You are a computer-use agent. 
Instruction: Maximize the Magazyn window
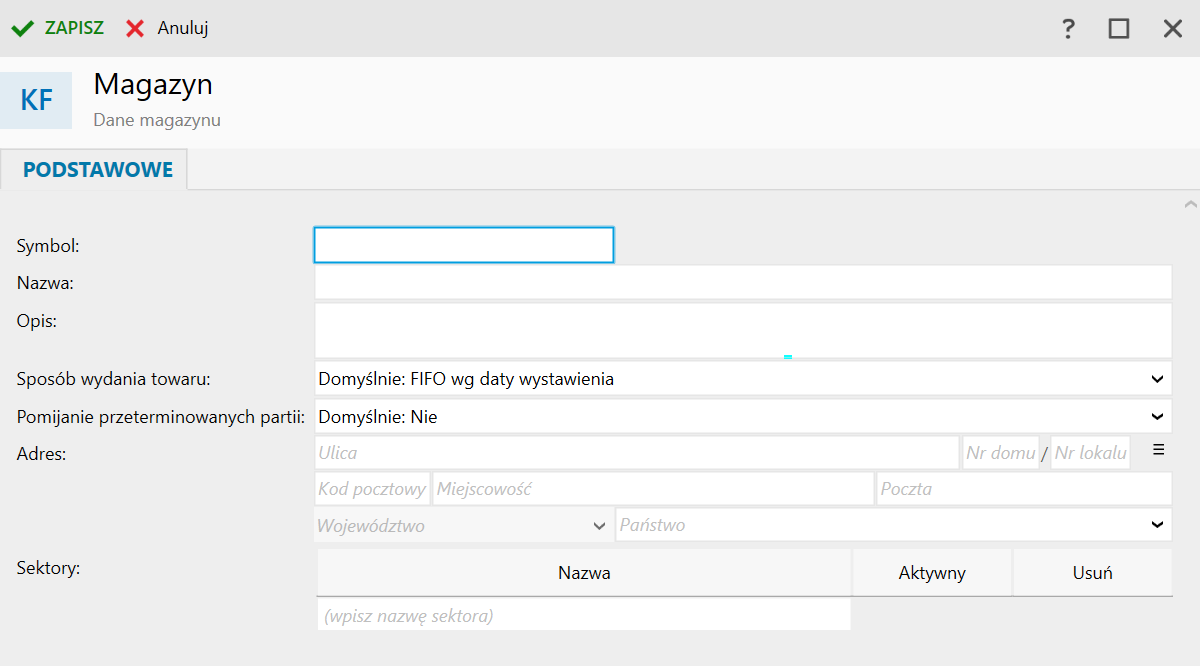[x=1119, y=28]
